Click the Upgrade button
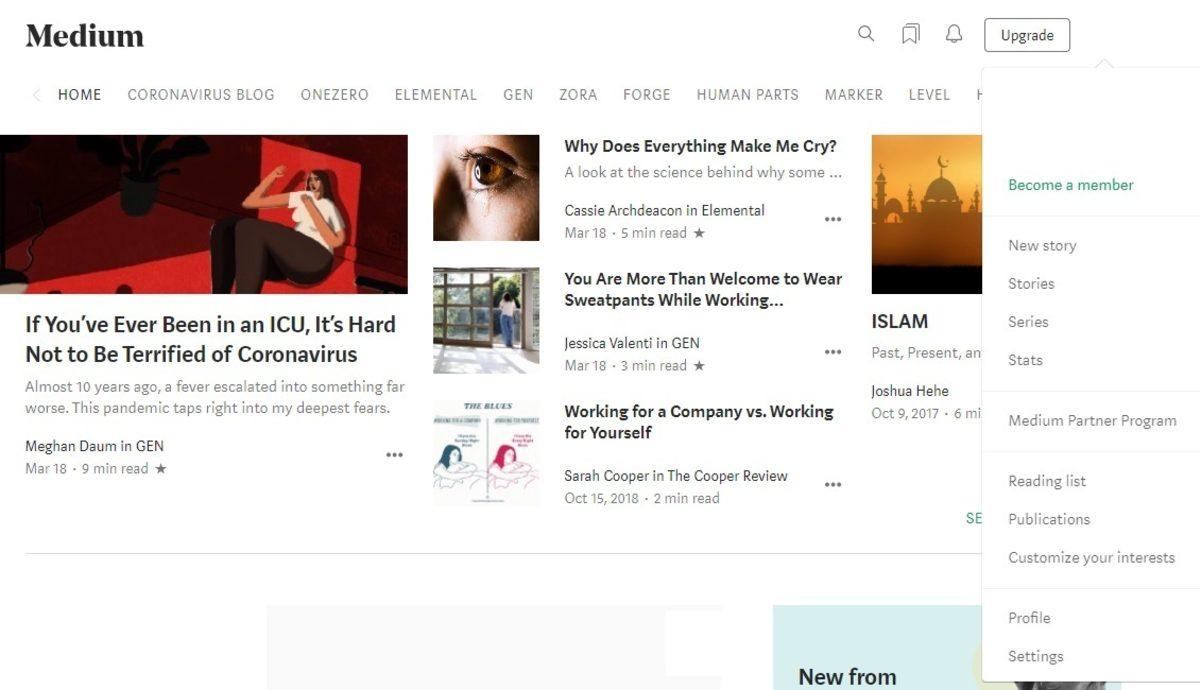The image size is (1200, 690). pos(1027,34)
